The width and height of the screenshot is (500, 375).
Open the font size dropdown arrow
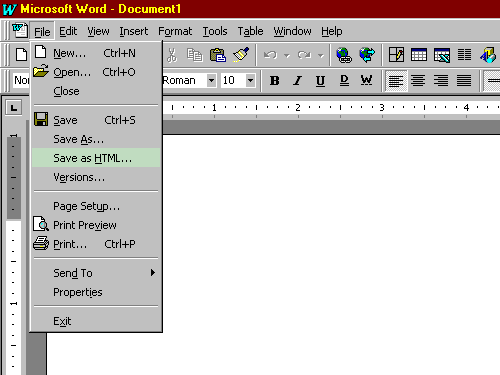click(x=250, y=80)
